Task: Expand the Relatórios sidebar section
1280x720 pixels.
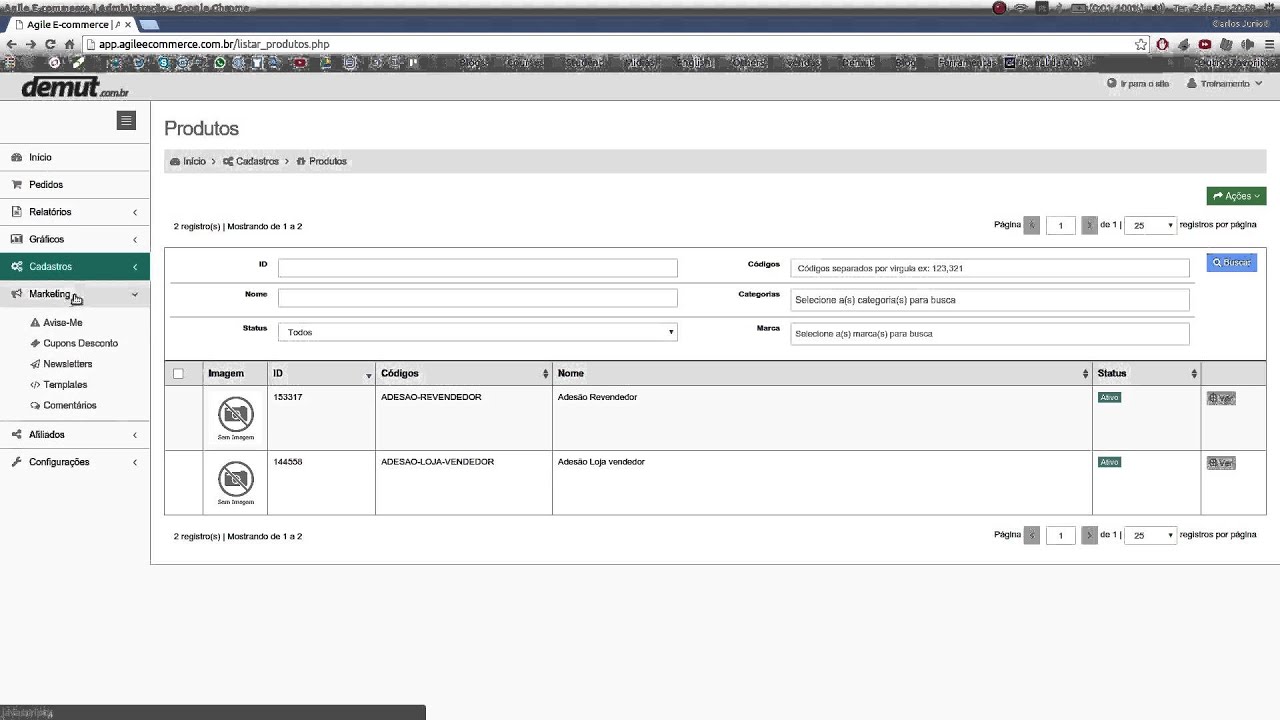Action: (75, 212)
